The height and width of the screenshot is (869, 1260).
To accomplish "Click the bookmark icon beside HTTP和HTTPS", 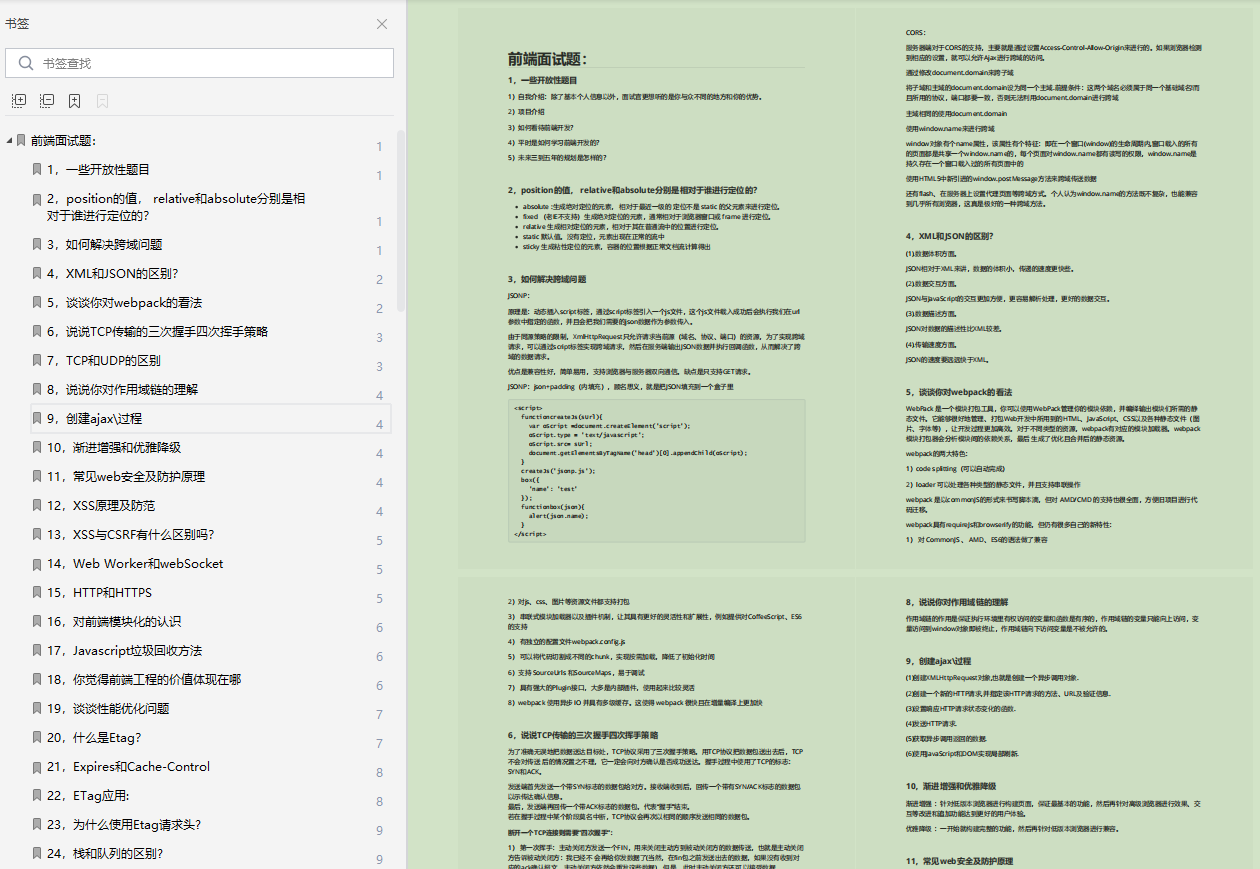I will pos(37,592).
